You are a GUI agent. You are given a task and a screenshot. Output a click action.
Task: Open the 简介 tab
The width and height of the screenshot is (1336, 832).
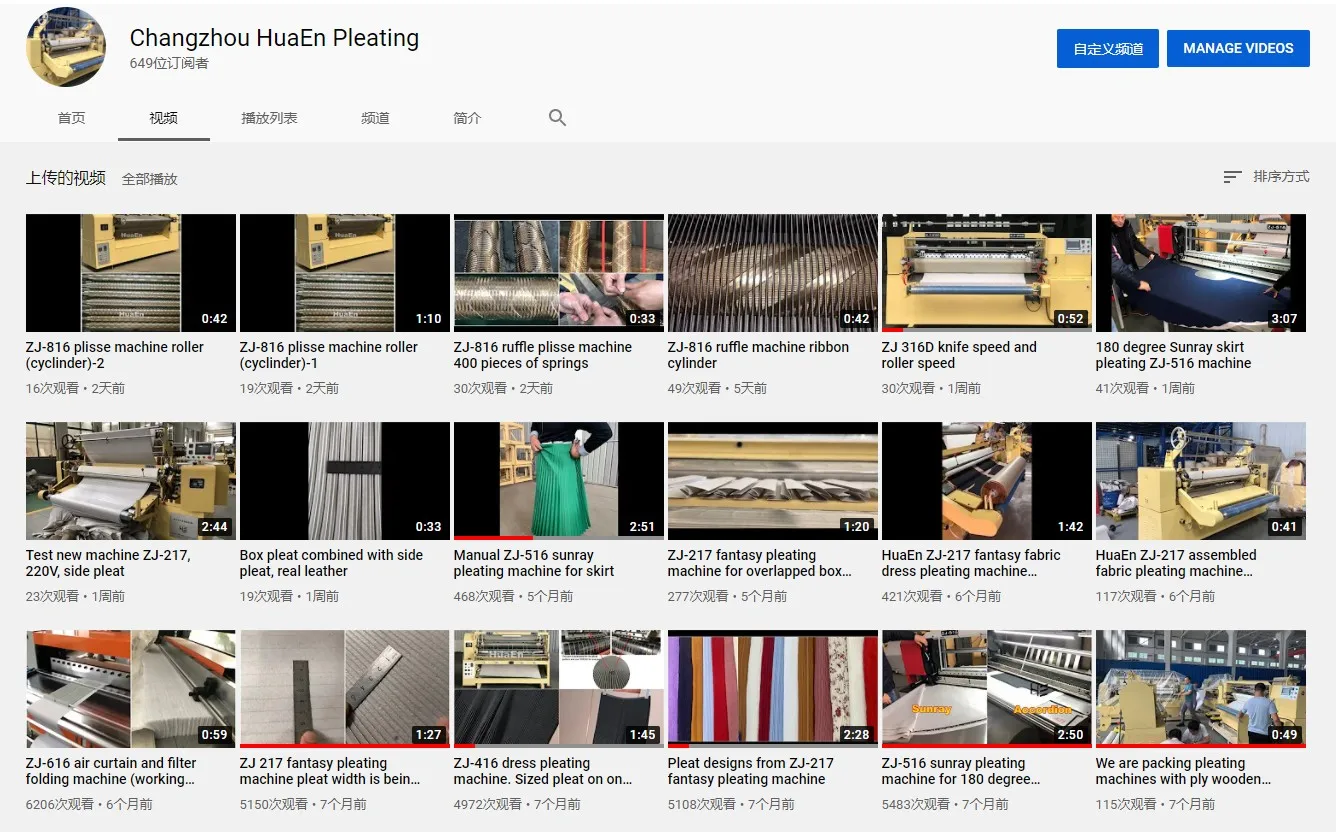point(467,118)
